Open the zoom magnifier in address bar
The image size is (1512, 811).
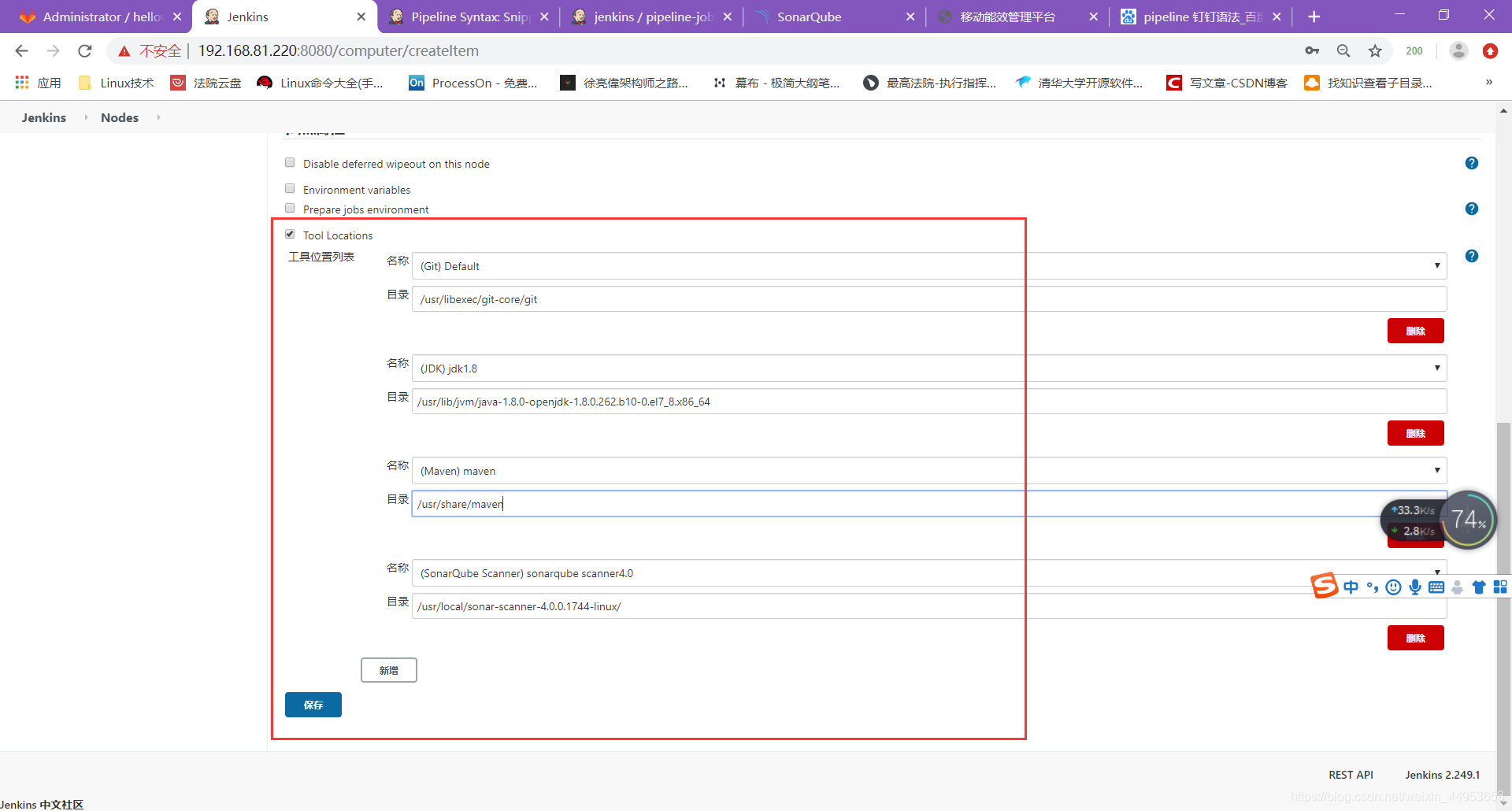[x=1343, y=51]
